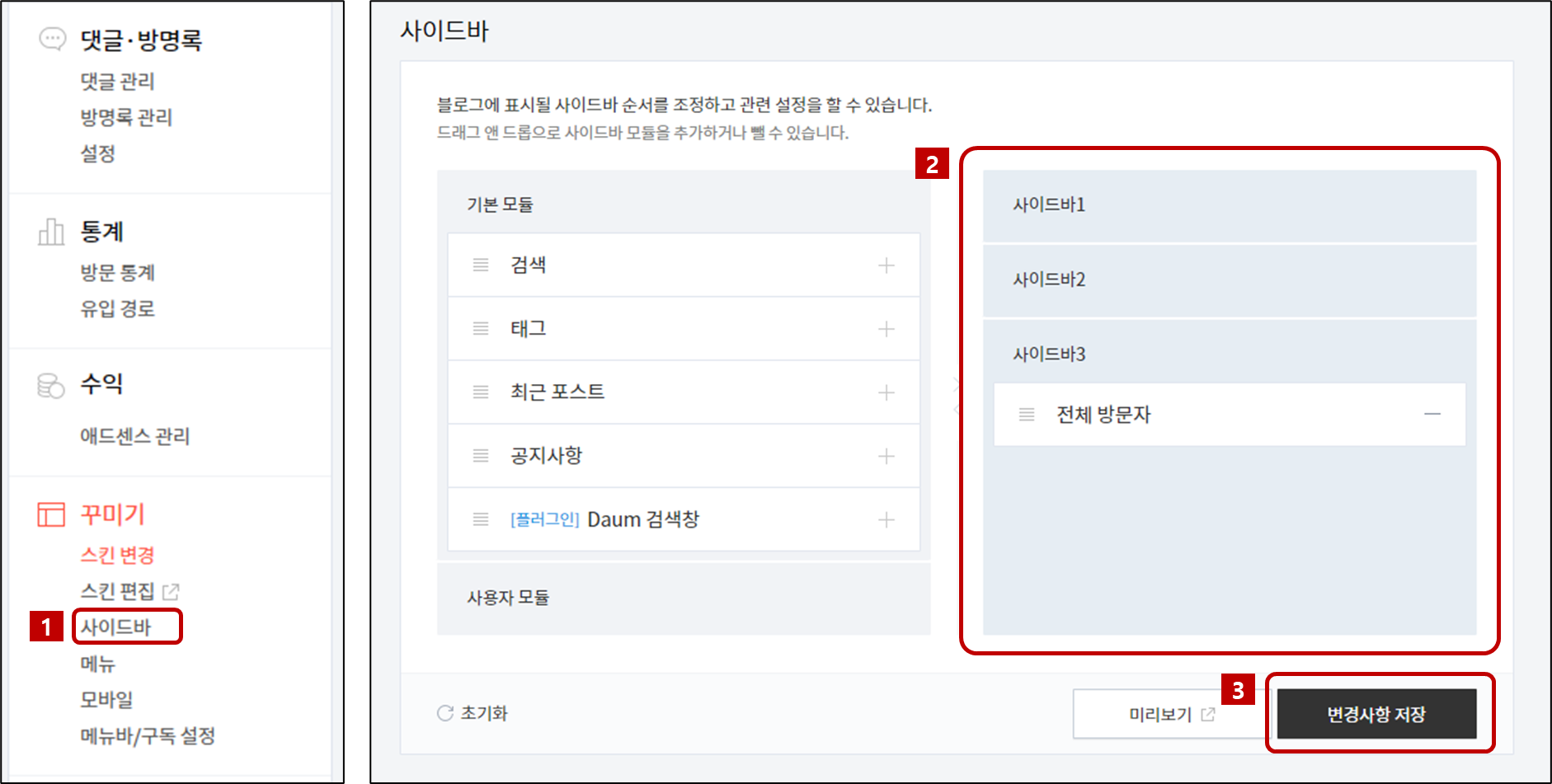
Task: Open 메뉴 under 꾸미기
Action: pyautogui.click(x=97, y=663)
